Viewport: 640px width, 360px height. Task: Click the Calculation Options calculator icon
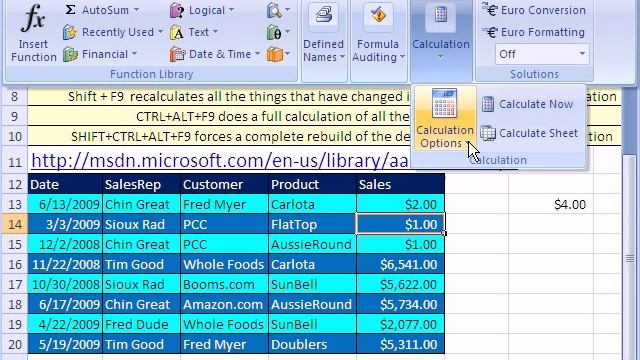444,104
